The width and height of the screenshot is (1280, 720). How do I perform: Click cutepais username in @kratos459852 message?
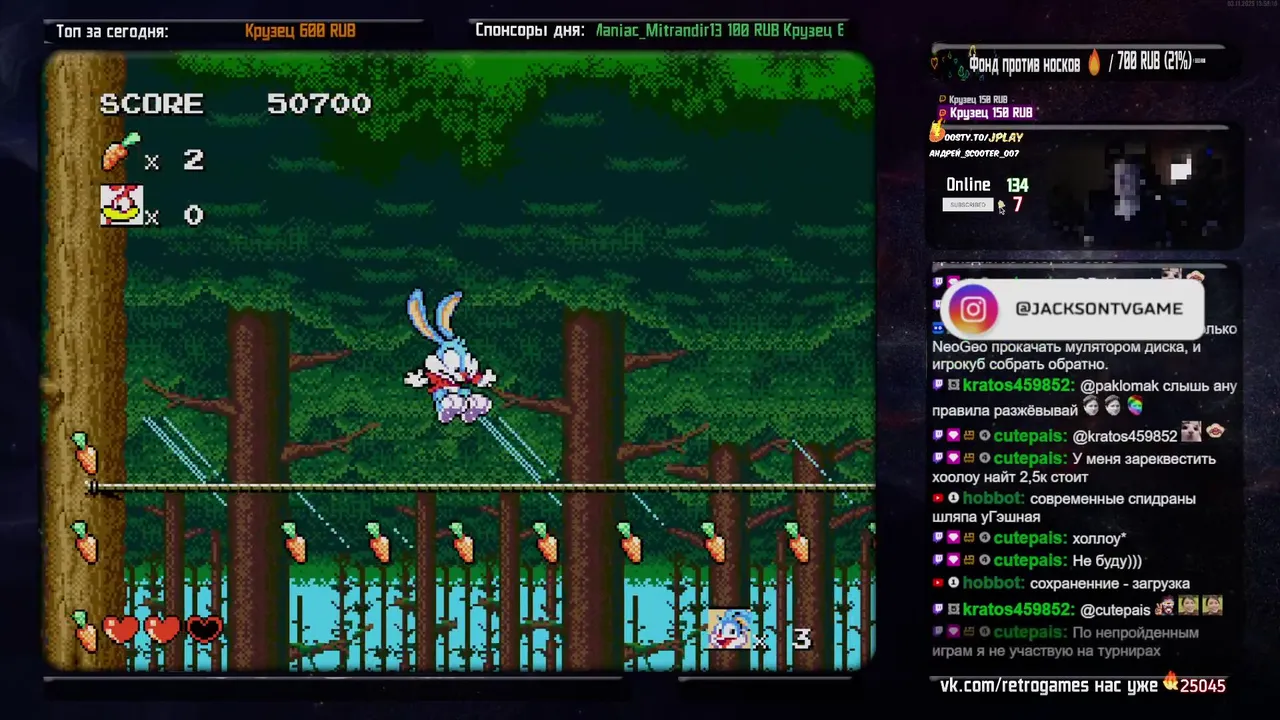(x=1030, y=436)
